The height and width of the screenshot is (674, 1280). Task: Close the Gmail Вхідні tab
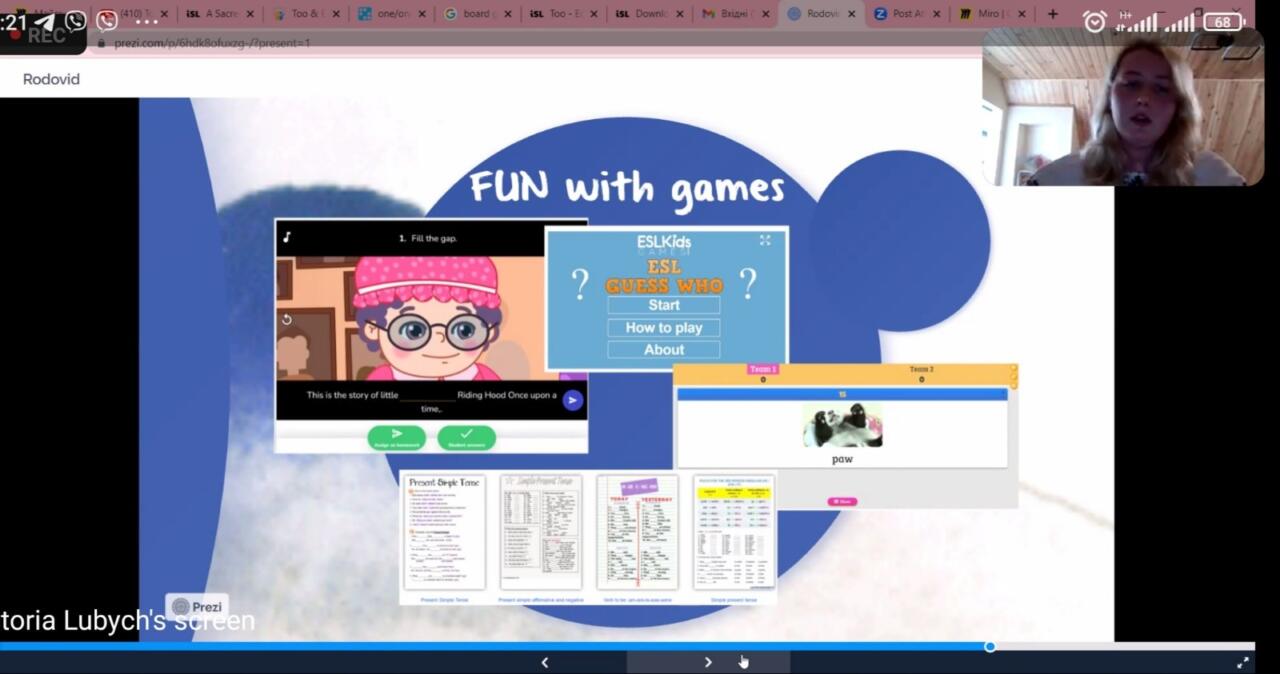[x=766, y=14]
